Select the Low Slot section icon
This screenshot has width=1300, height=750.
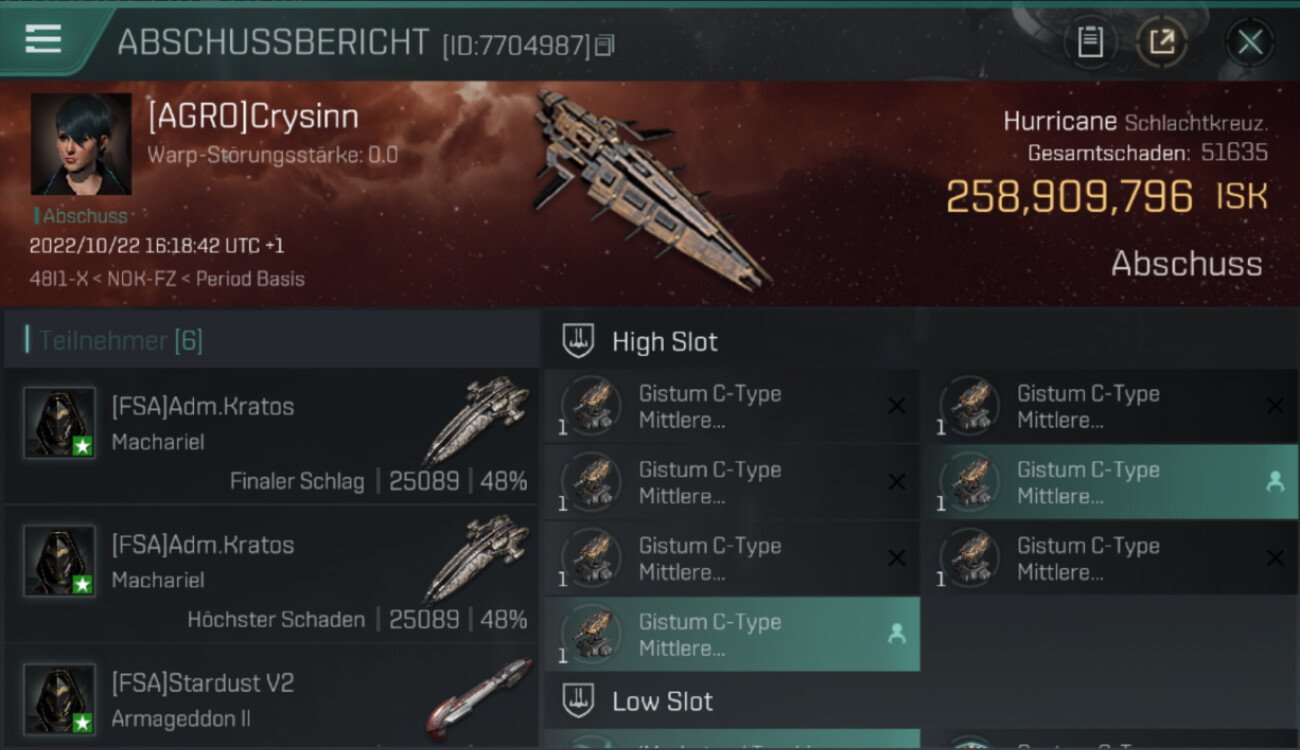point(578,701)
